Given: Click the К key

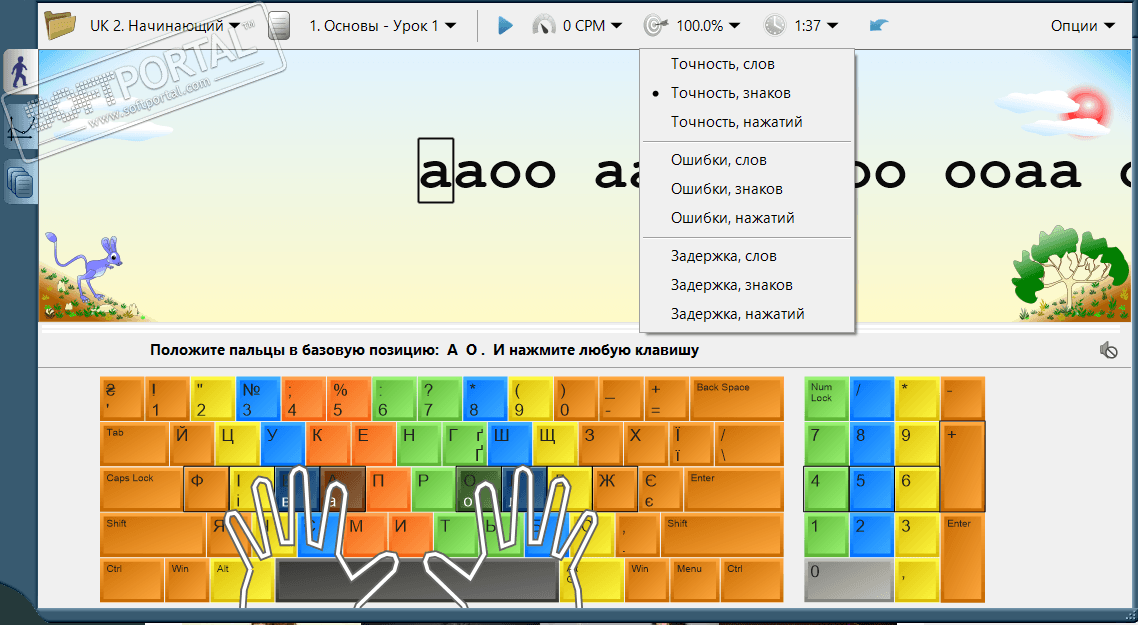Looking at the screenshot, I should [x=327, y=444].
